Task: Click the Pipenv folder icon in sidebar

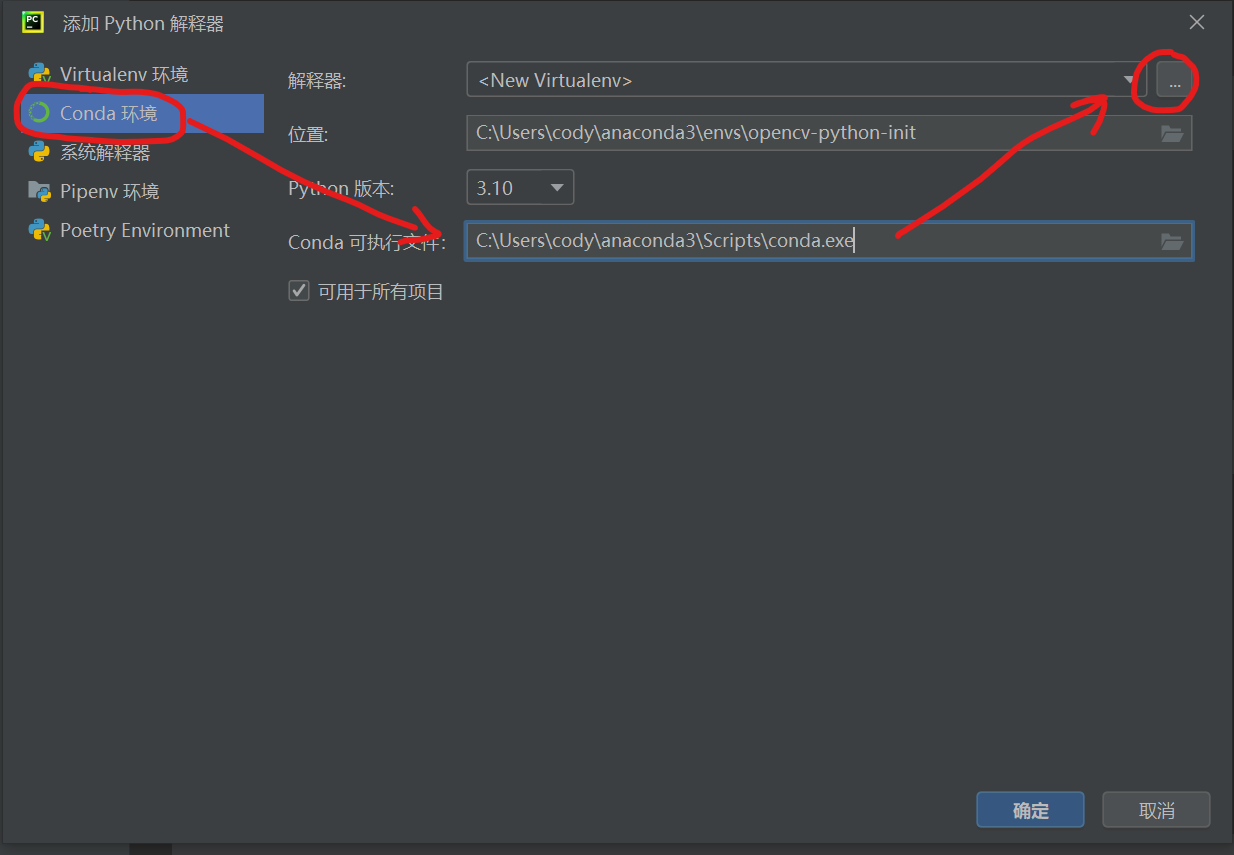Action: tap(40, 191)
